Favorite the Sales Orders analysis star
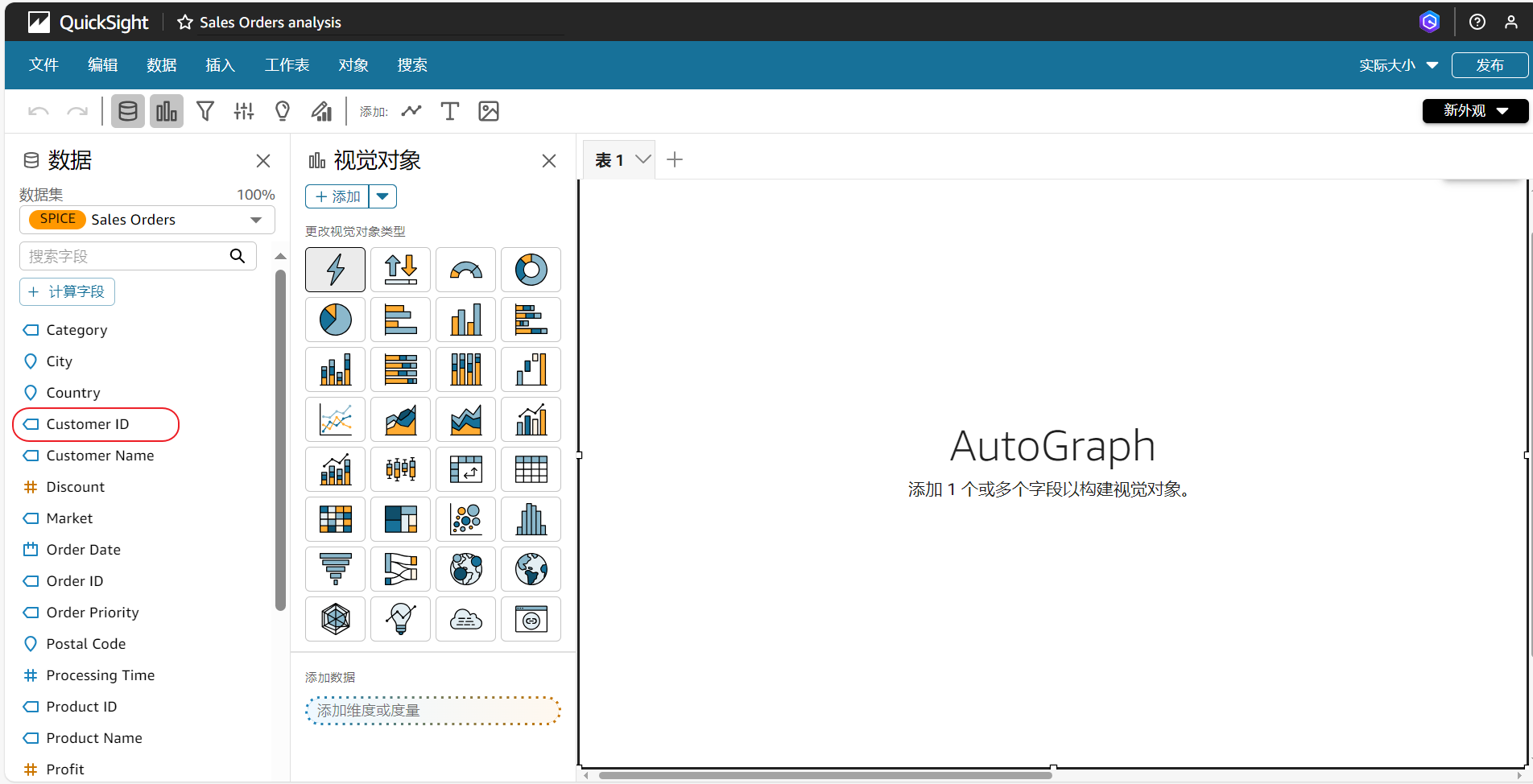Screen dimensions: 1533x784 185,23
